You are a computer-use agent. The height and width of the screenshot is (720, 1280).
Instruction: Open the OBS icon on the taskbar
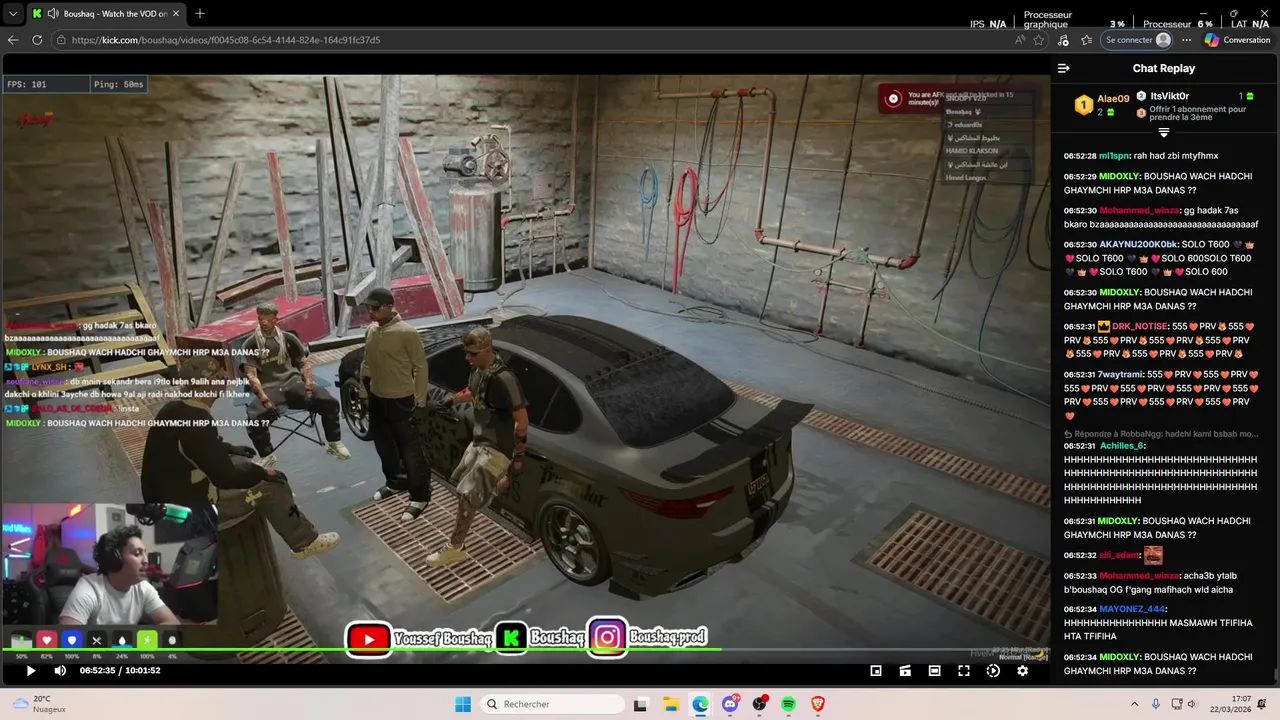click(759, 704)
